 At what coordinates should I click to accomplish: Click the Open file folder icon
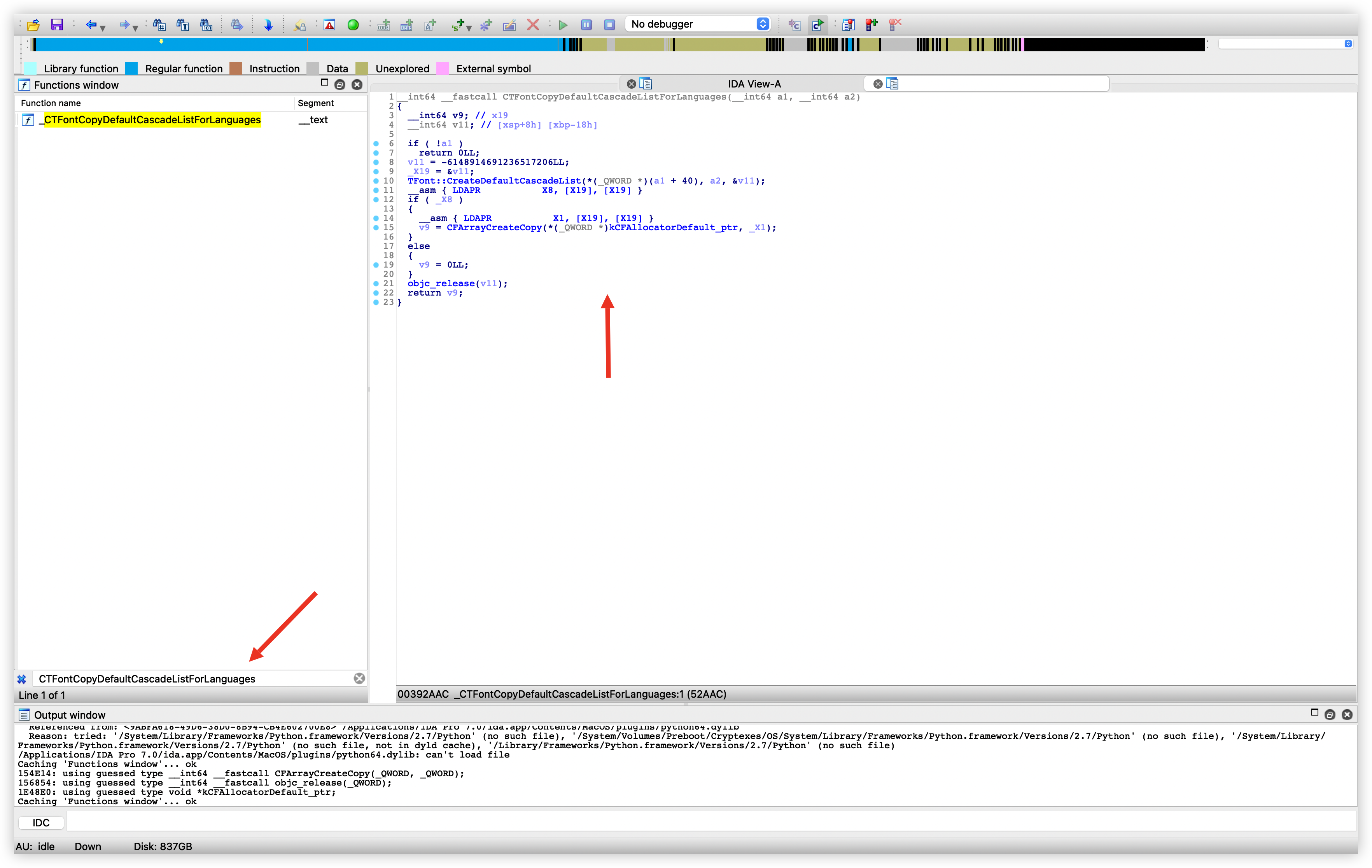pyautogui.click(x=33, y=24)
